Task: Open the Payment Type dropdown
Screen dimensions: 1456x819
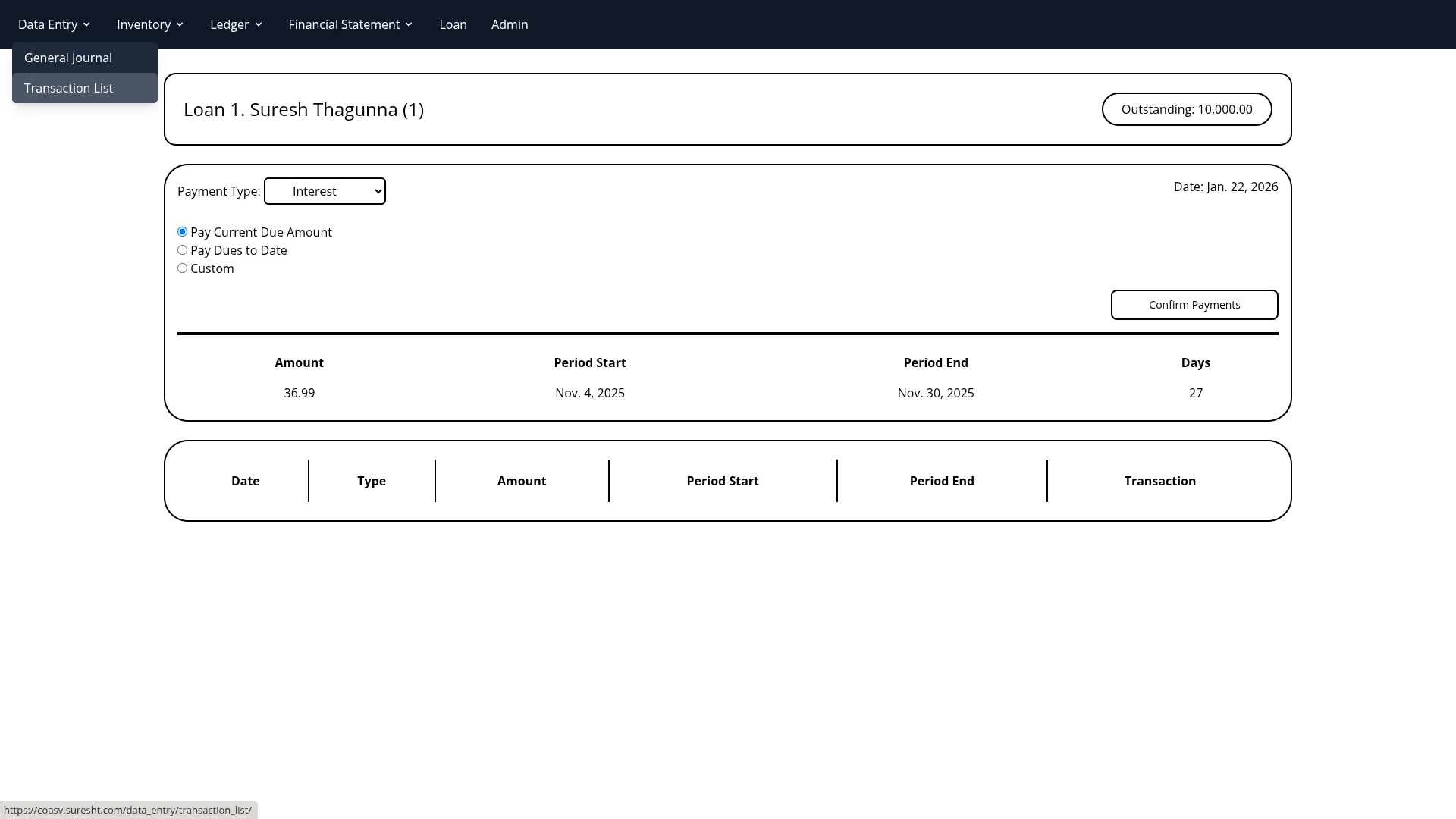Action: click(325, 191)
